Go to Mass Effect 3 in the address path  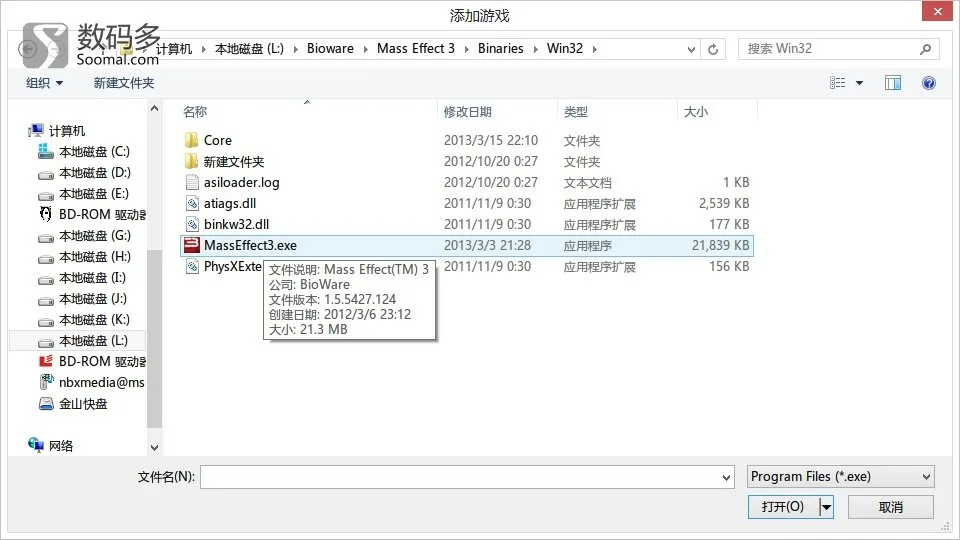pyautogui.click(x=416, y=48)
